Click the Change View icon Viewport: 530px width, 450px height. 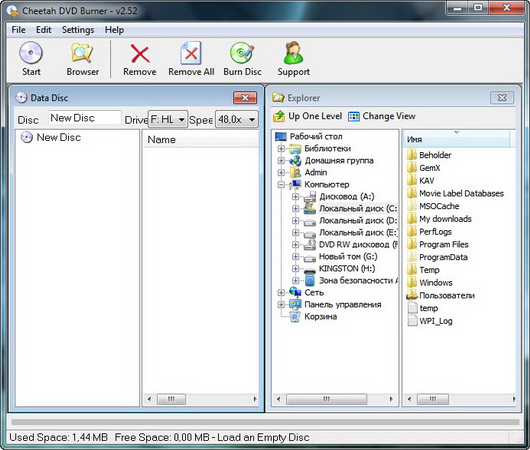[354, 116]
